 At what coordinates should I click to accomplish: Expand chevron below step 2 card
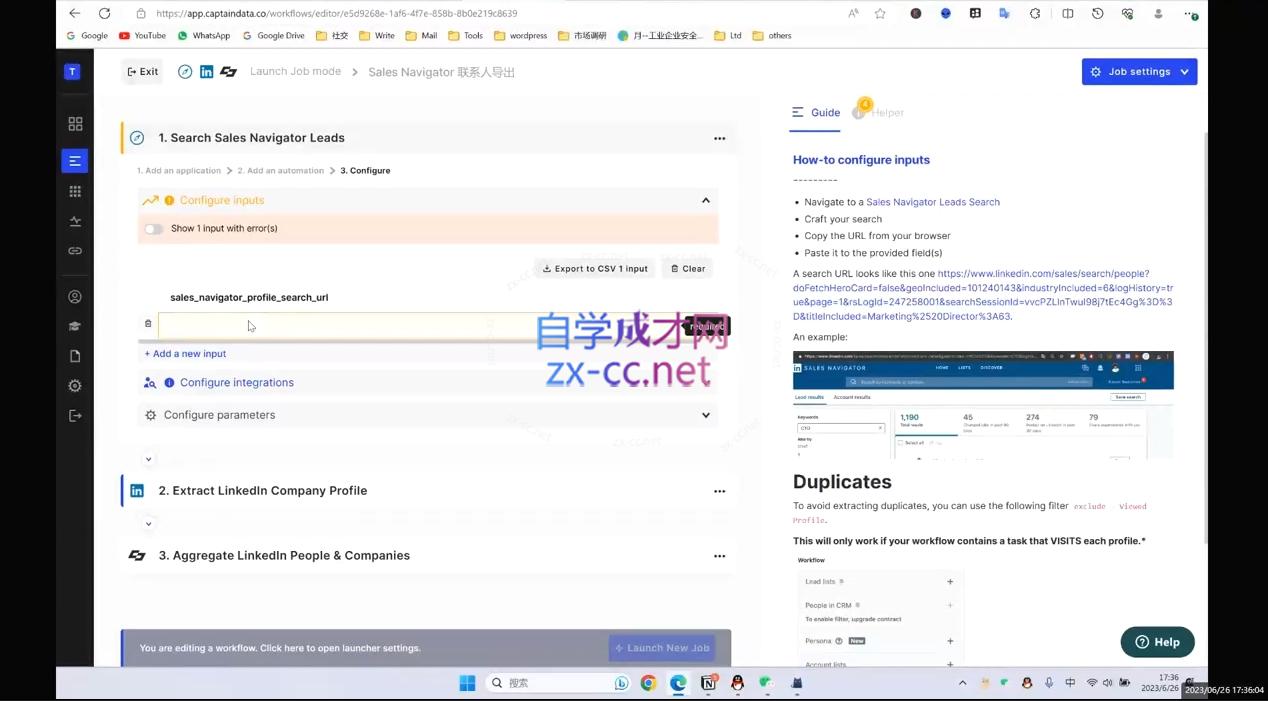(148, 524)
